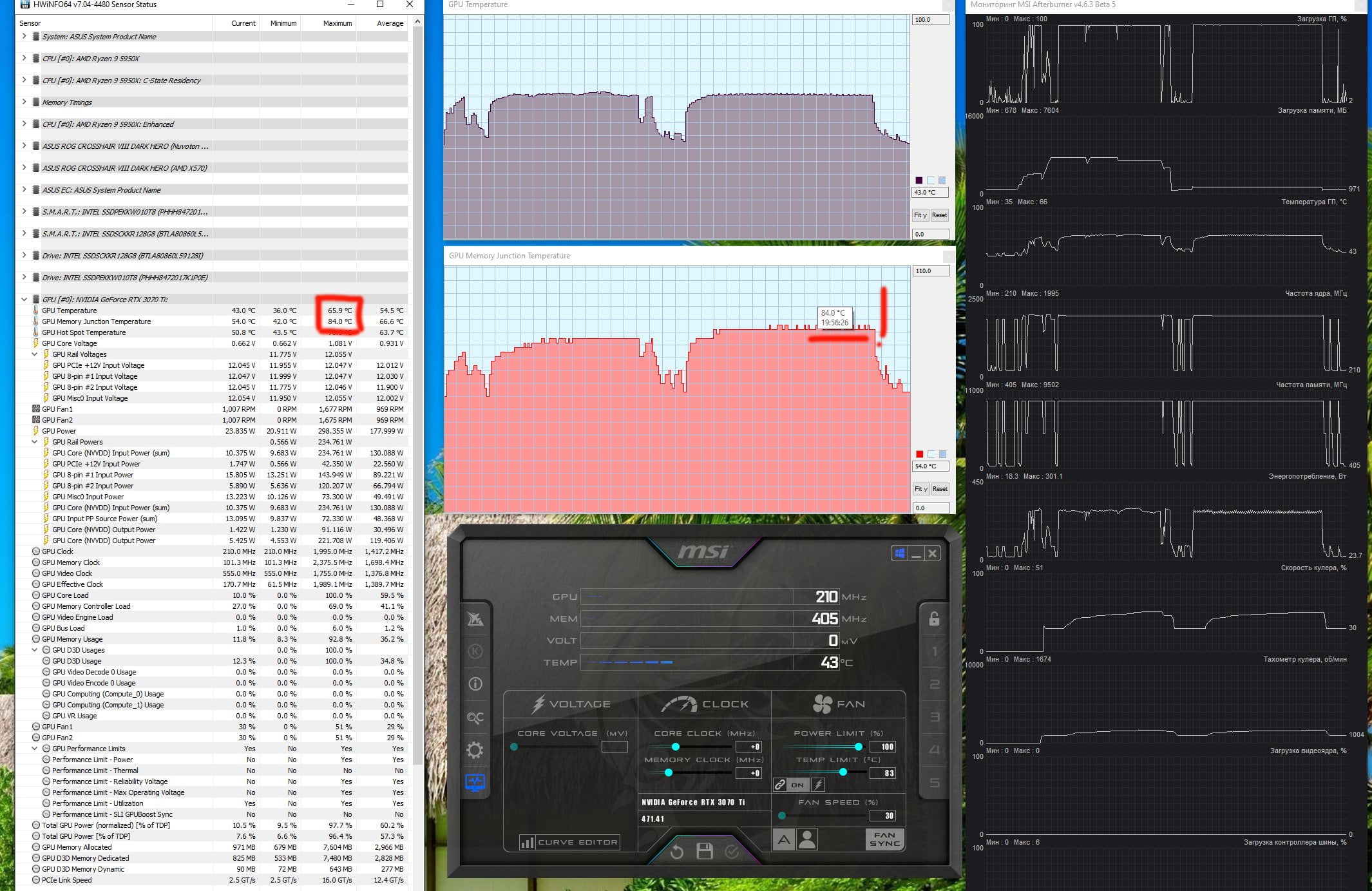Apply settings with the checkmark icon
Image resolution: width=1372 pixels, height=891 pixels.
(x=732, y=852)
